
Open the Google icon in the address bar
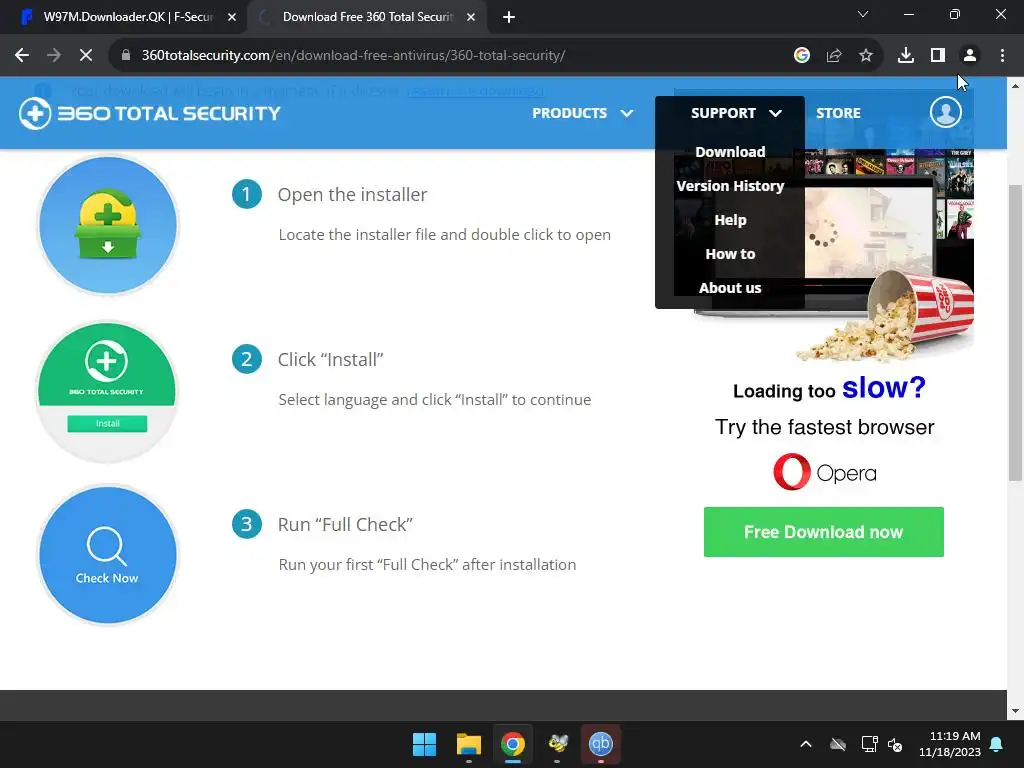coord(802,56)
